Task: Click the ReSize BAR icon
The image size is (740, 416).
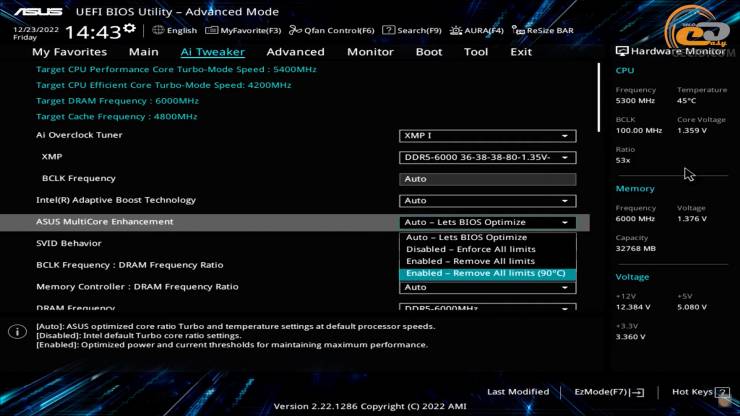Action: coord(518,30)
